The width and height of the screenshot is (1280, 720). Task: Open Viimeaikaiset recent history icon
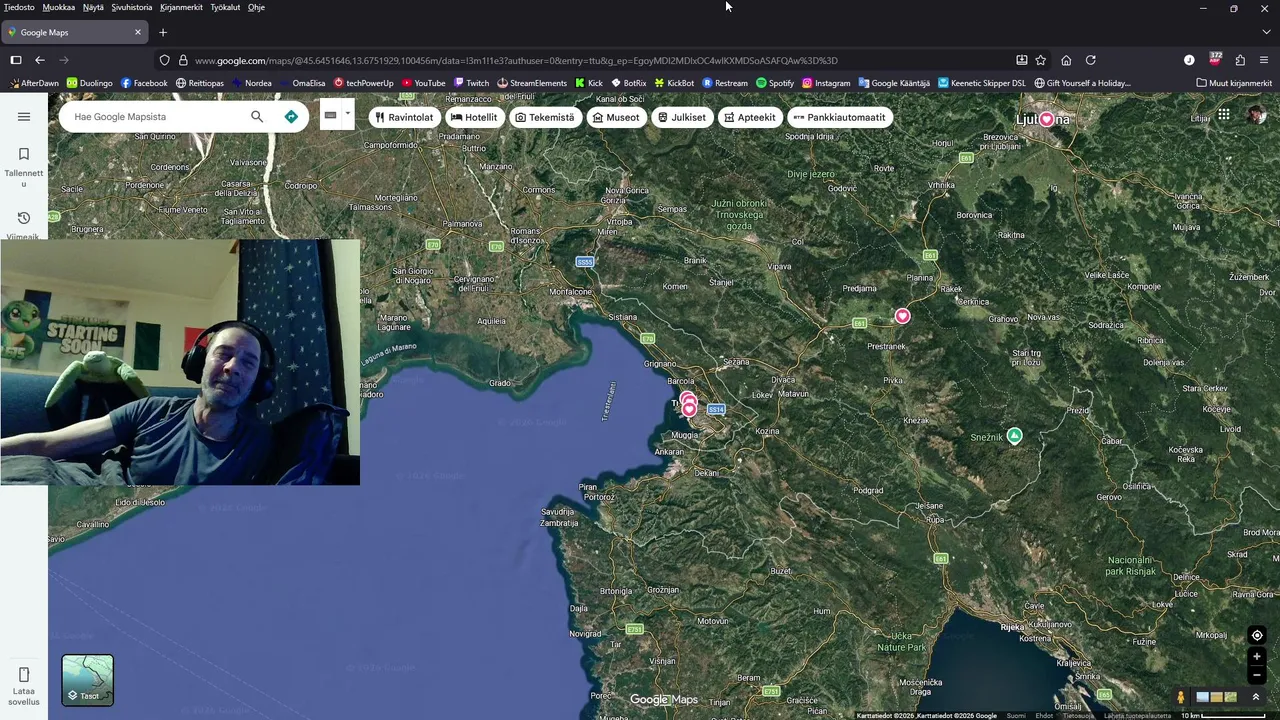point(24,218)
